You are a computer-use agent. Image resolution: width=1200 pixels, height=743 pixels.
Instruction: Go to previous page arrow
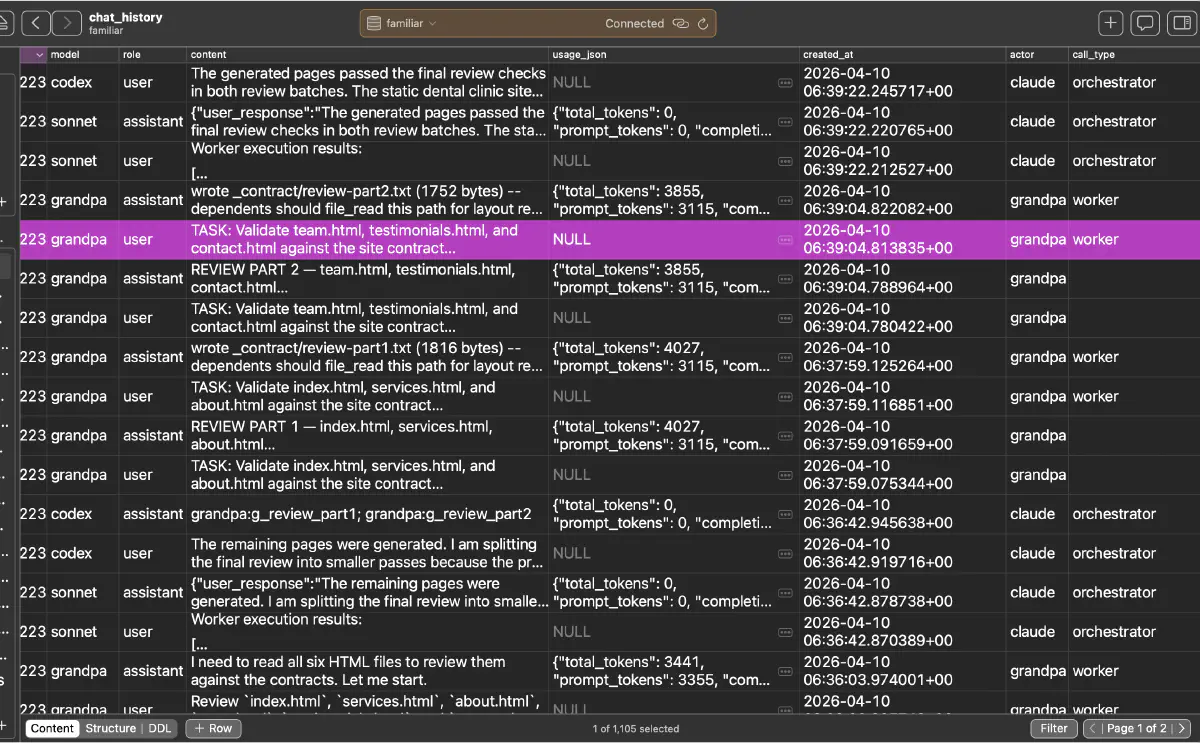(x=1094, y=728)
